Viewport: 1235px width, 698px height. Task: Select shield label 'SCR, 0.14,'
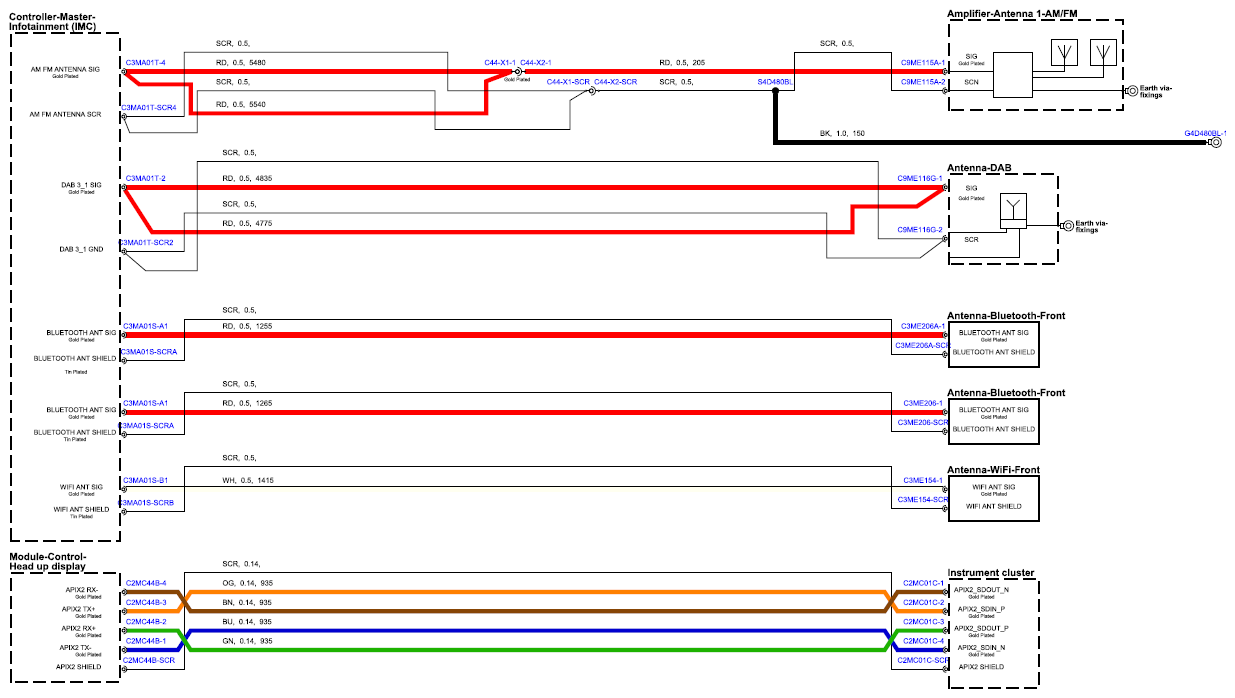point(243,565)
